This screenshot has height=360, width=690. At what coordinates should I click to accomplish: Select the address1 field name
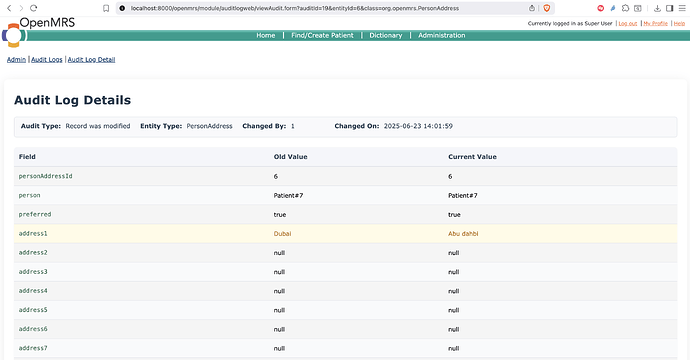pos(33,234)
